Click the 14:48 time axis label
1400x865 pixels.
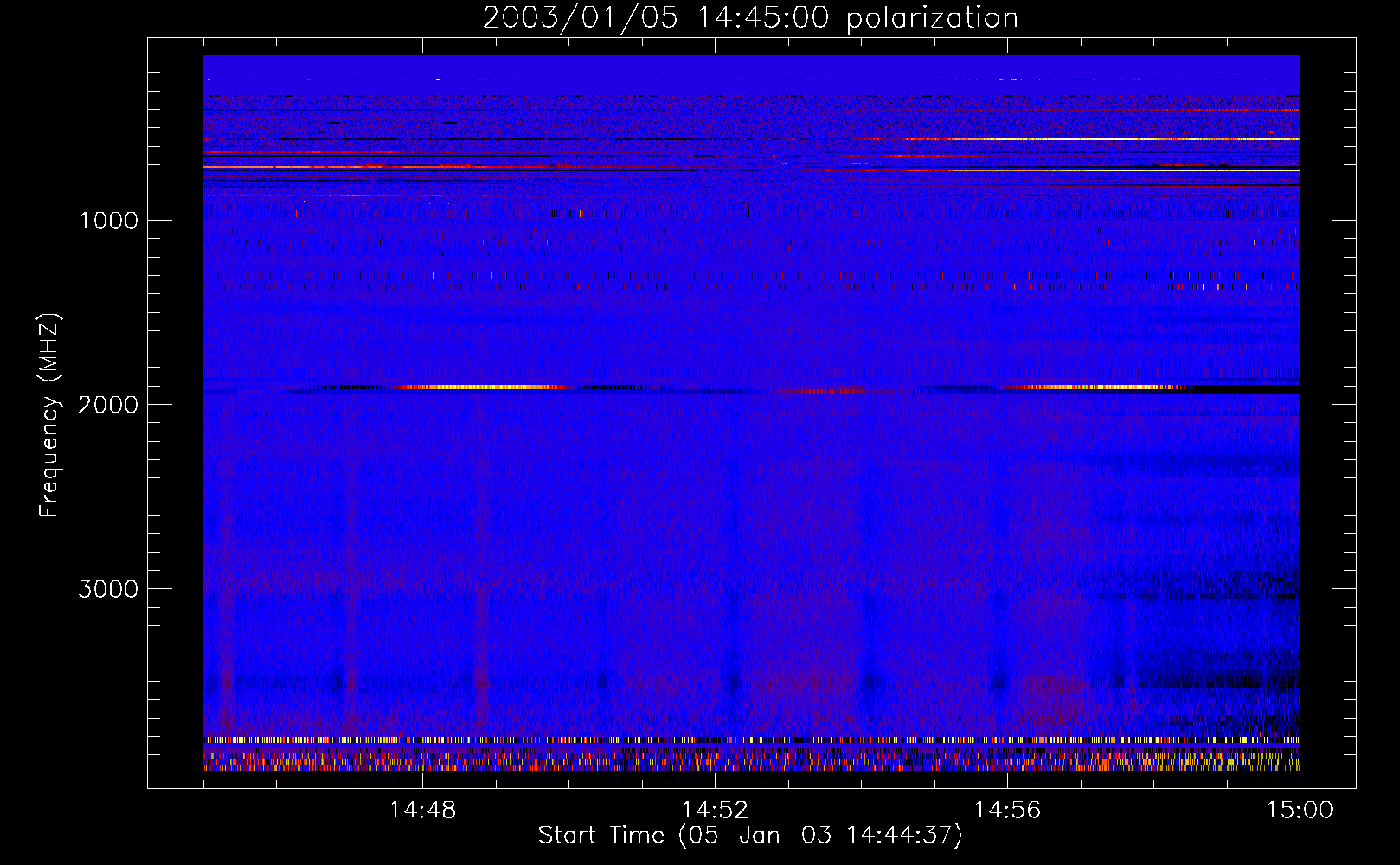[422, 811]
